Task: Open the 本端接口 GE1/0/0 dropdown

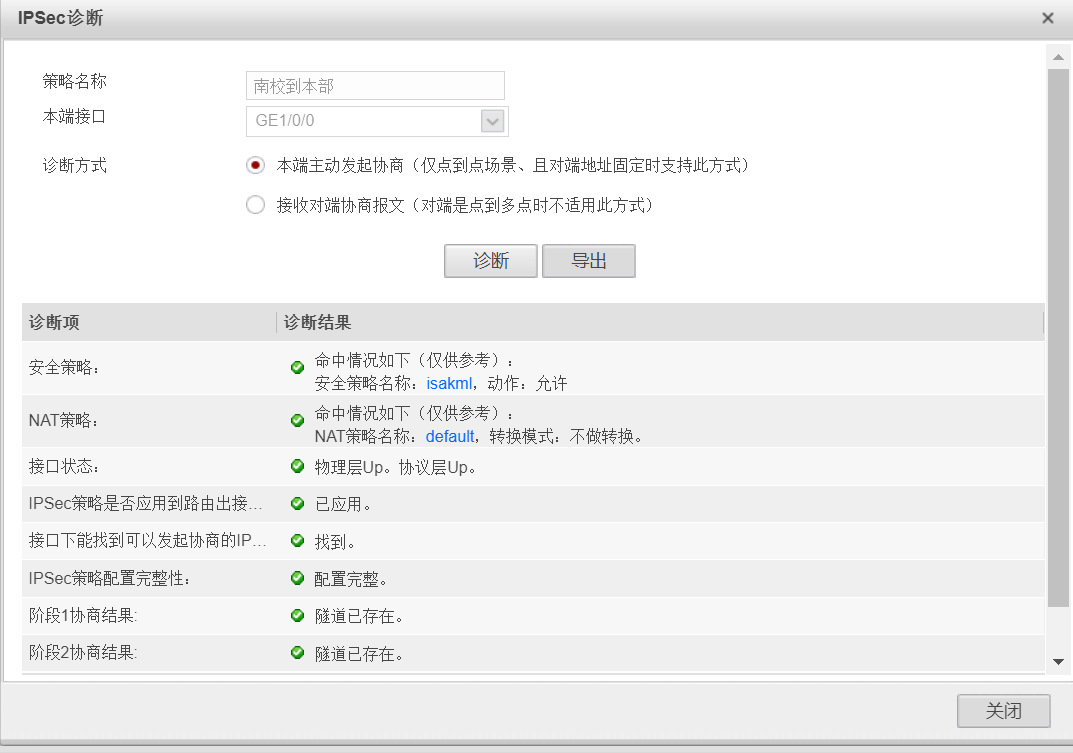Action: point(493,121)
